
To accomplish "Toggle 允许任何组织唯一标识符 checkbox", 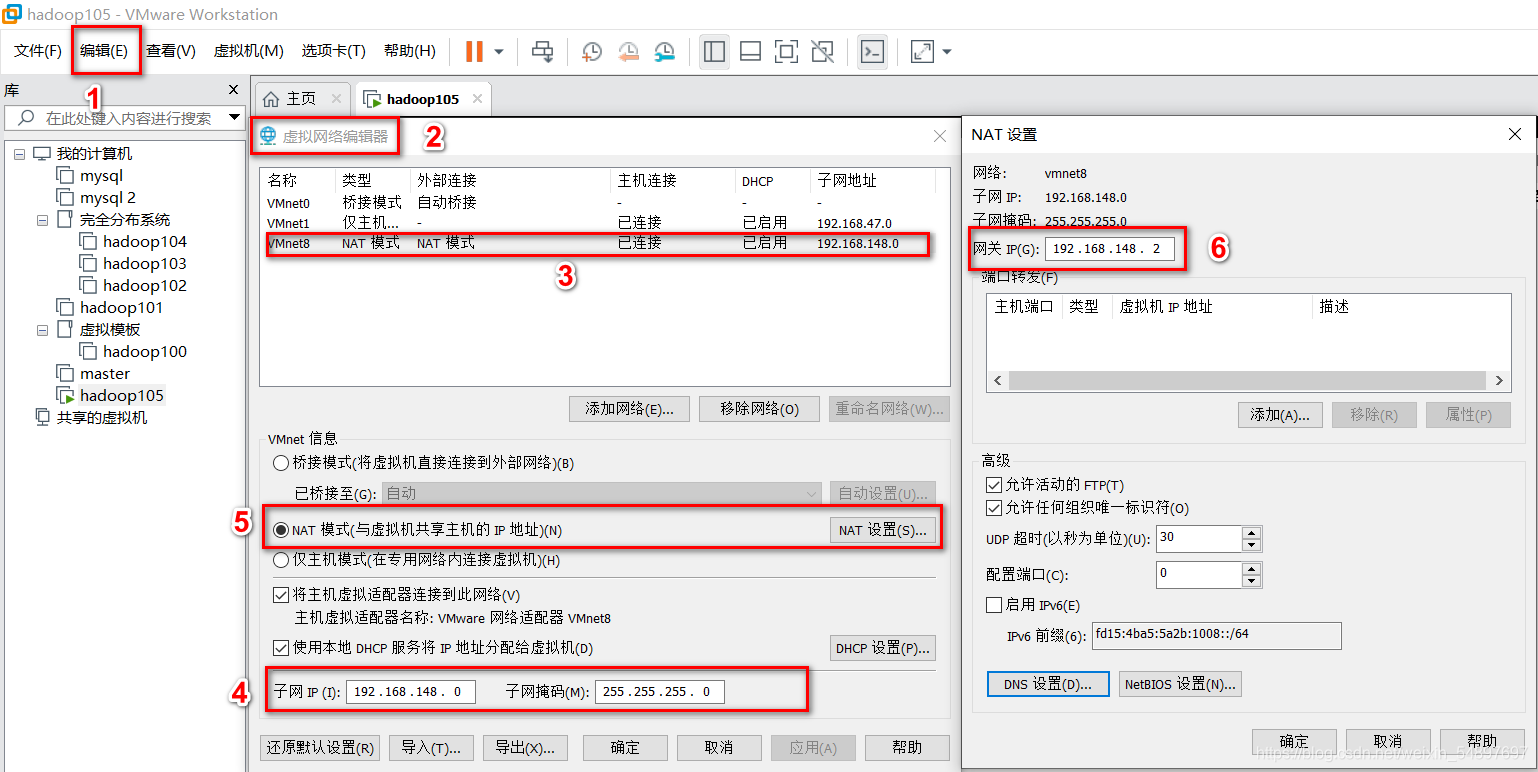I will coord(993,508).
